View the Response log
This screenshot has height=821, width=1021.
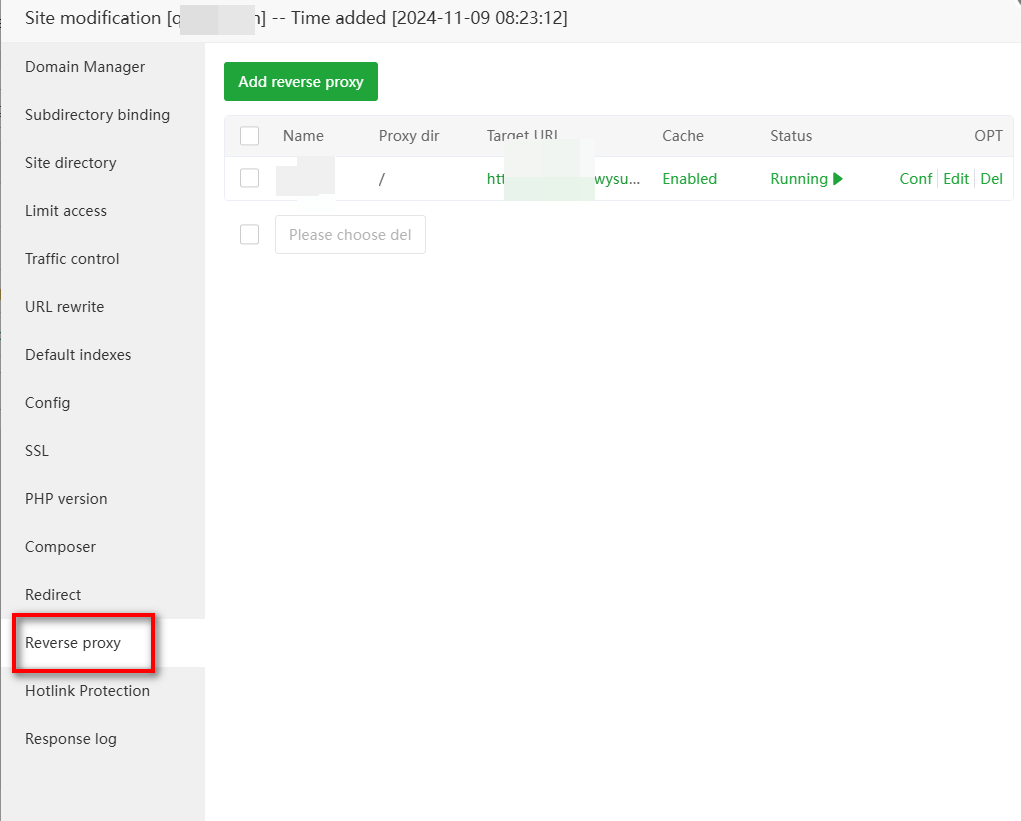point(71,739)
